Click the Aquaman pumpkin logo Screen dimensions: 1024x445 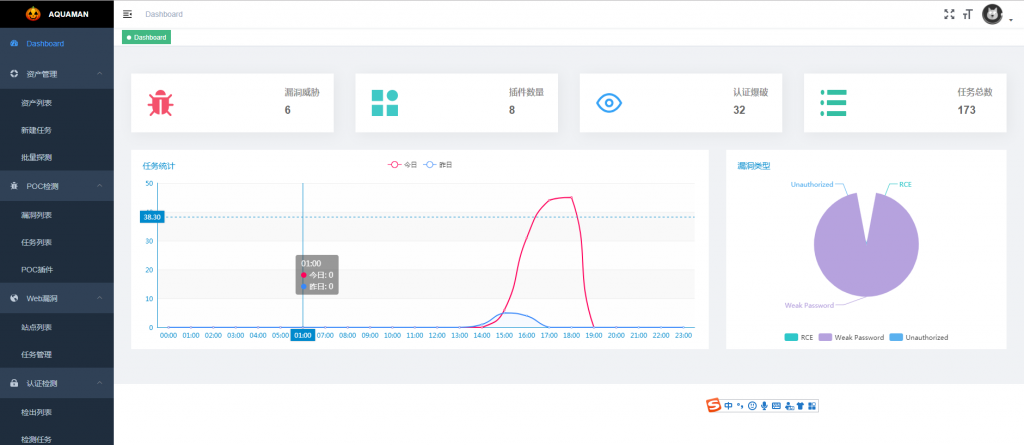(x=33, y=14)
